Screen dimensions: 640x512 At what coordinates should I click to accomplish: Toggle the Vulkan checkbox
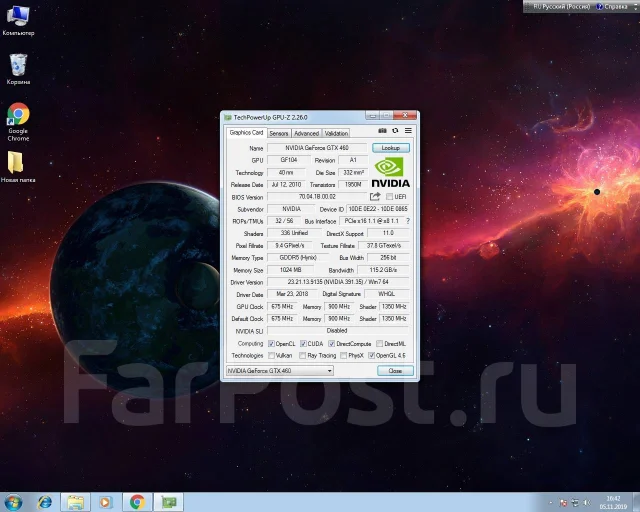(271, 356)
